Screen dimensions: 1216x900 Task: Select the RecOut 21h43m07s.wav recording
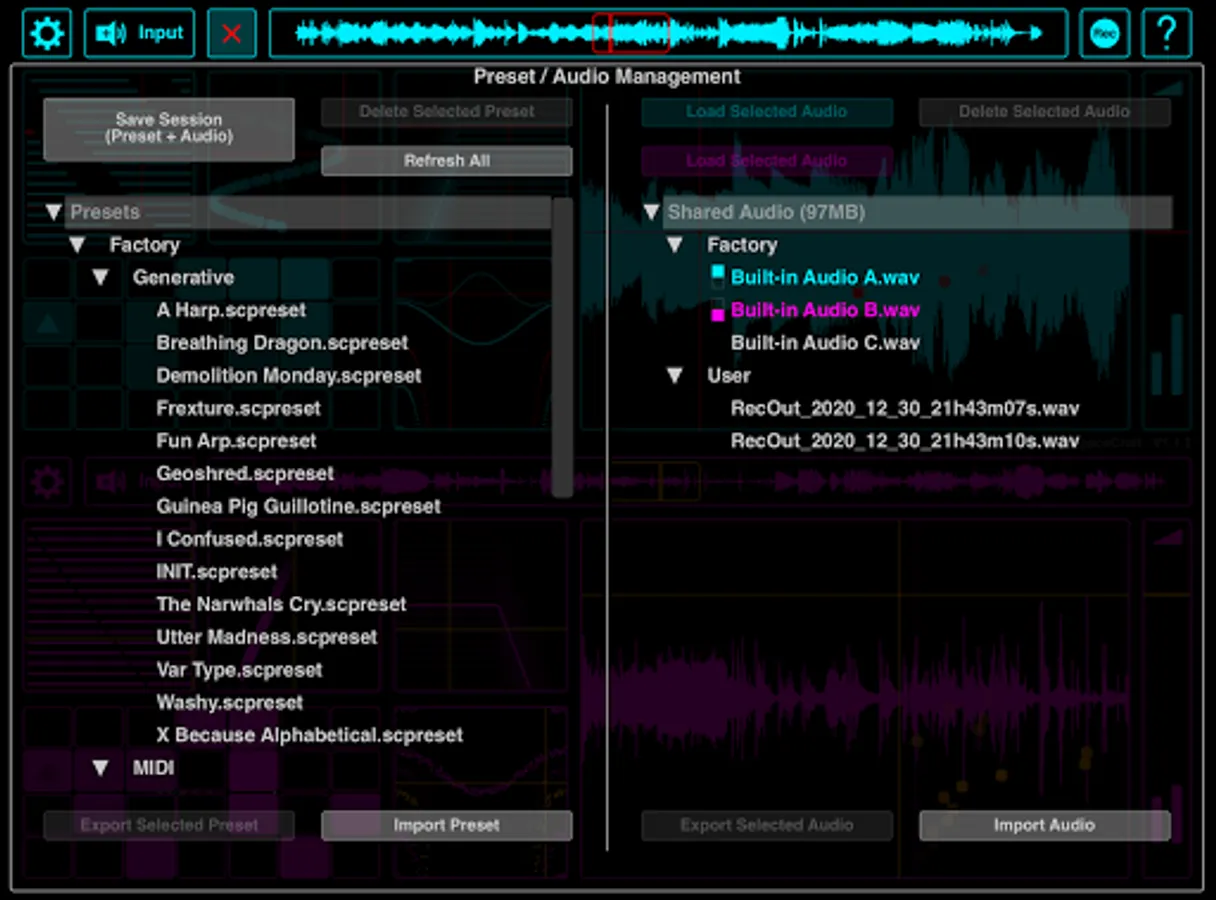[x=904, y=409]
